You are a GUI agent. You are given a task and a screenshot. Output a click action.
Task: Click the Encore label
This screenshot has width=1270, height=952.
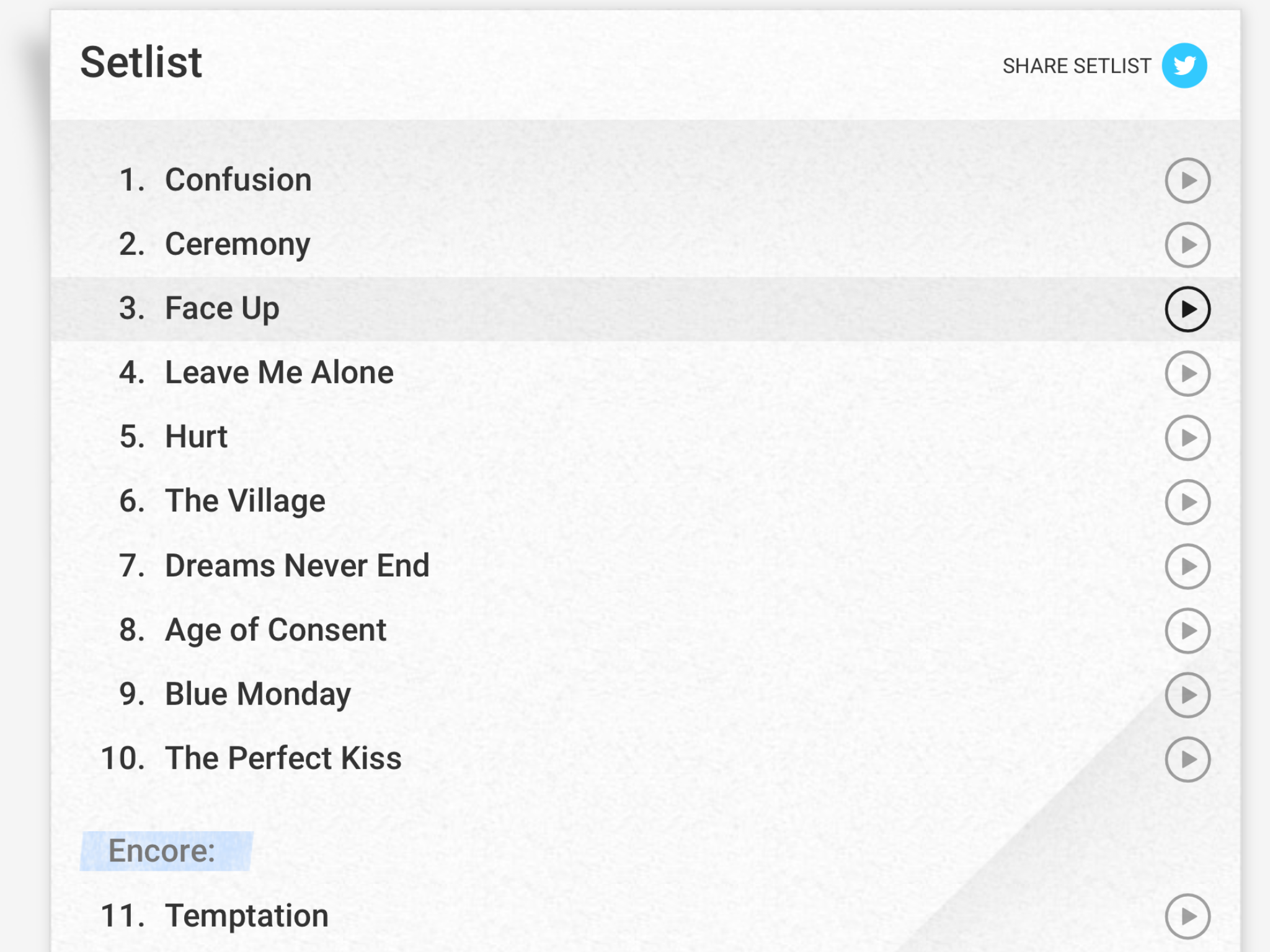[162, 850]
